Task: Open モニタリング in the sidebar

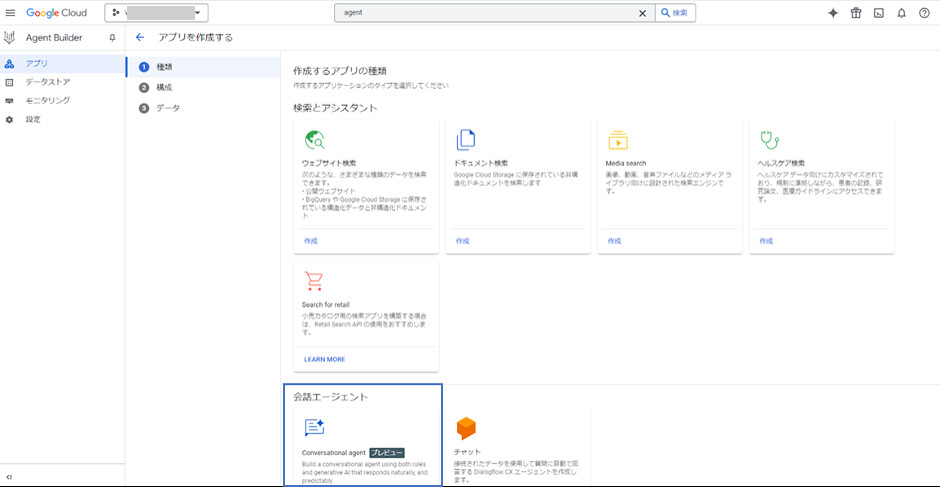Action: 47,101
